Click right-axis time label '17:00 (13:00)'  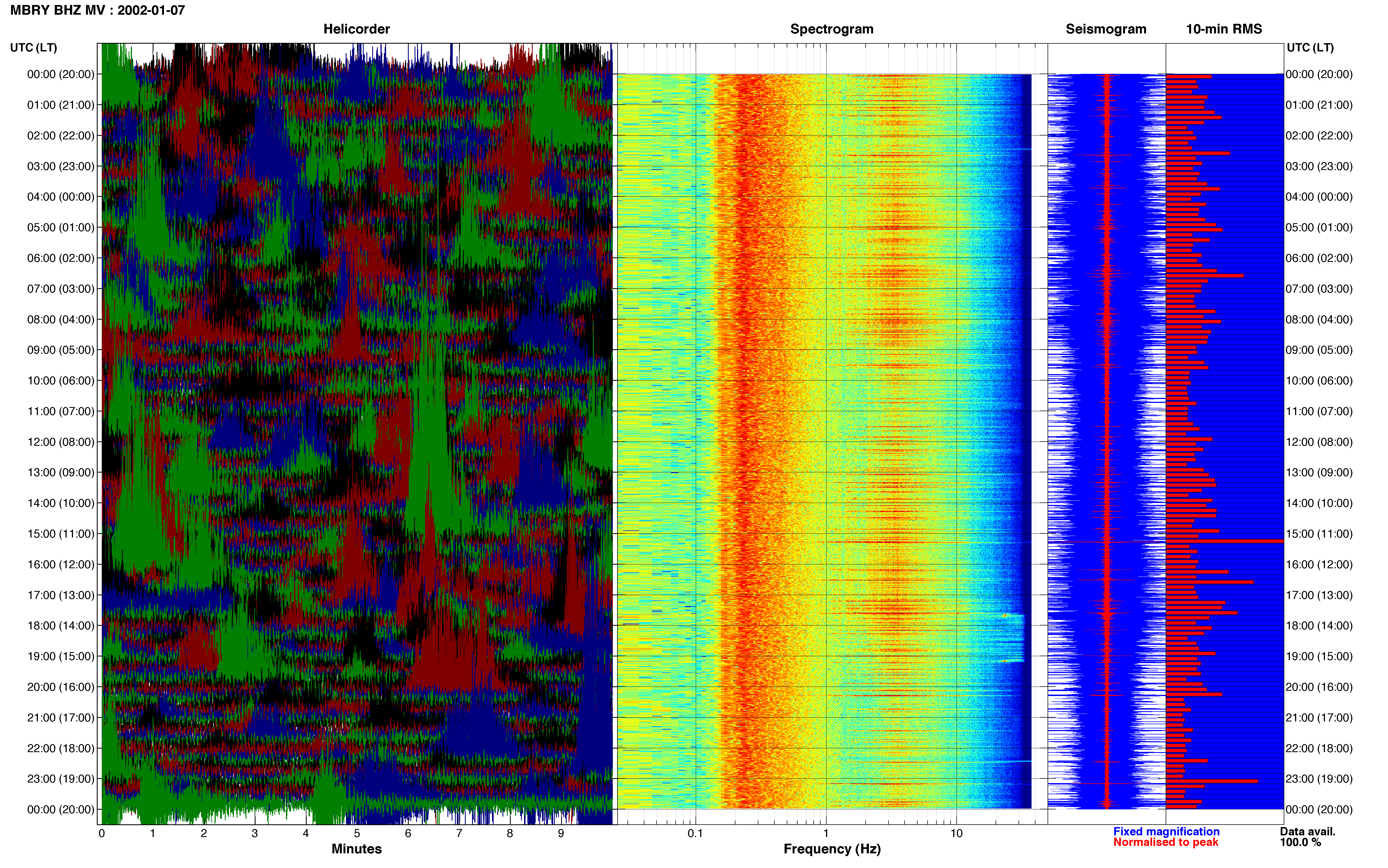pyautogui.click(x=1319, y=595)
